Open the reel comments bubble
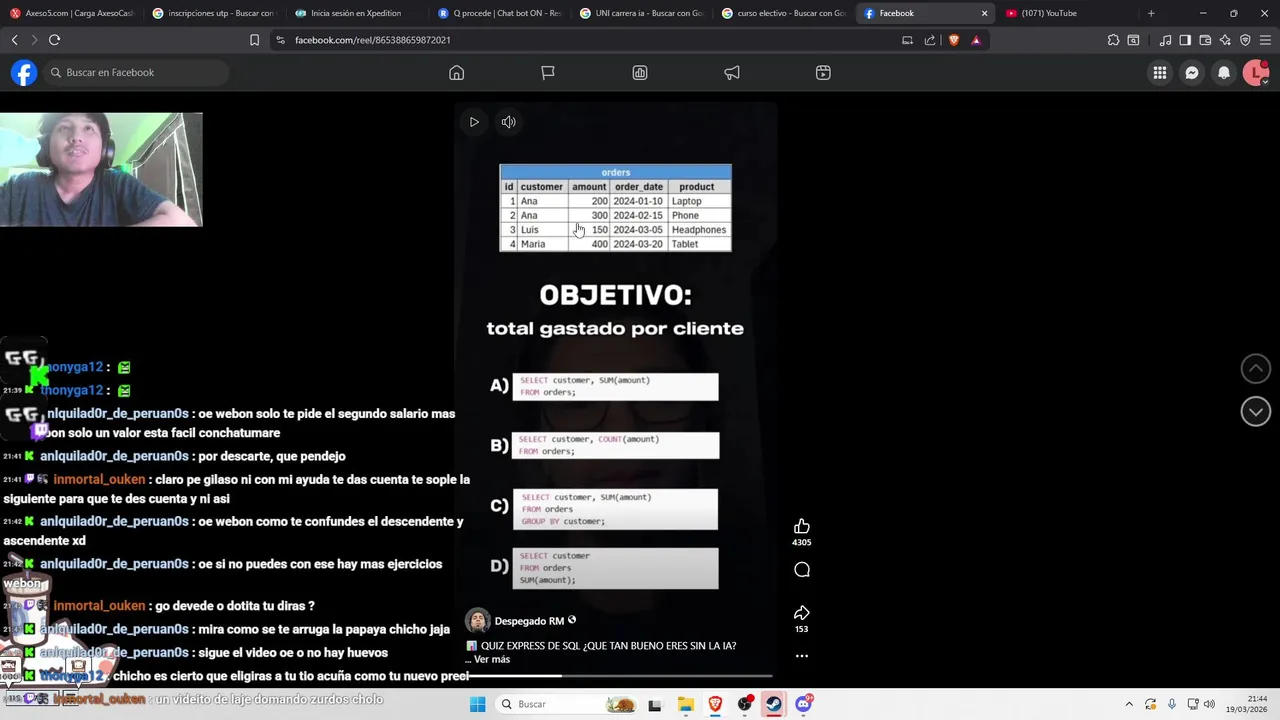Screen dimensions: 1280x720 801,570
